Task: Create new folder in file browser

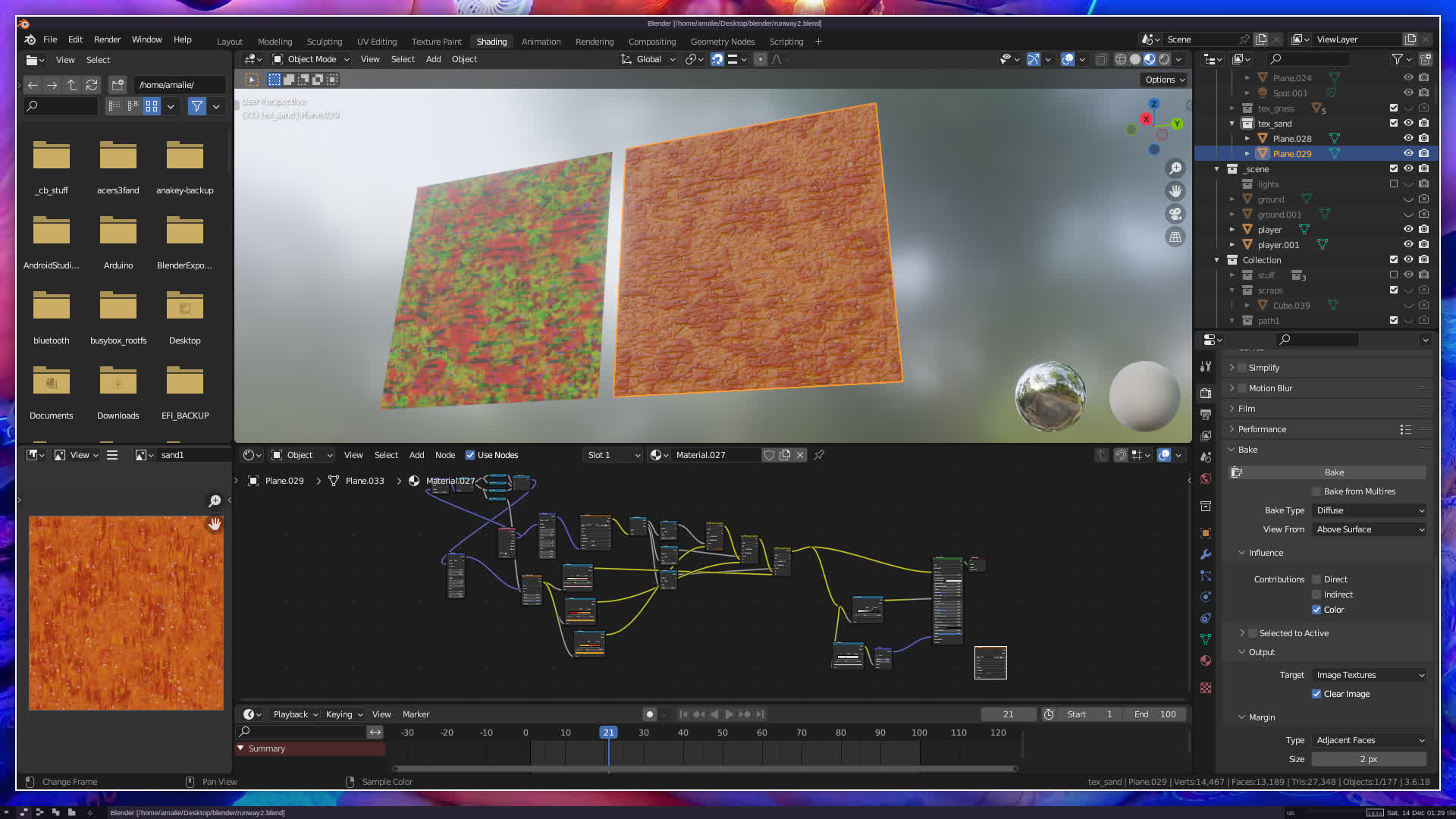Action: pyautogui.click(x=118, y=85)
